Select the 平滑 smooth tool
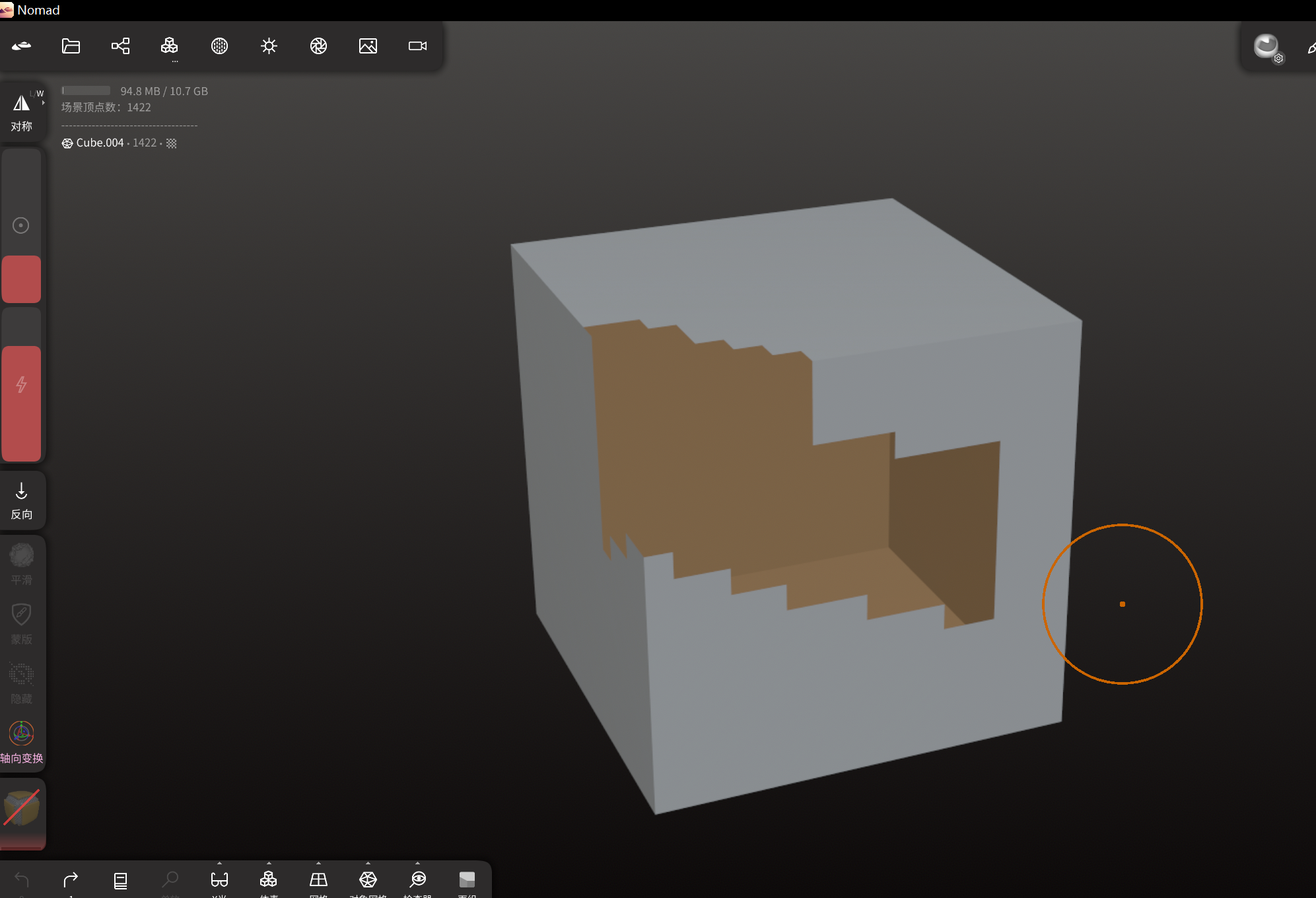1316x898 pixels. pyautogui.click(x=21, y=563)
